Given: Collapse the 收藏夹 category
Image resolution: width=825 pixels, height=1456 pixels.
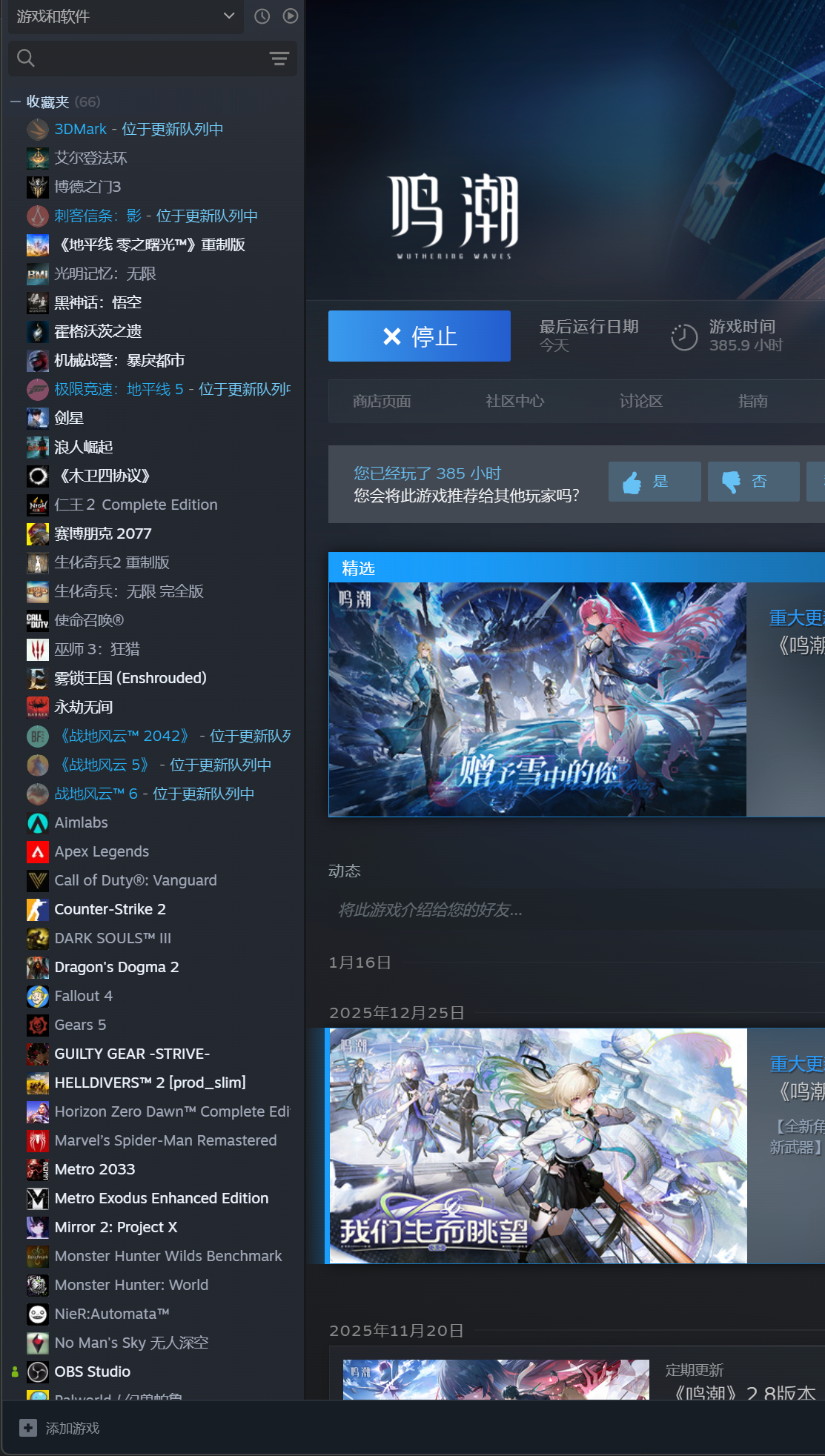Looking at the screenshot, I should [x=15, y=102].
